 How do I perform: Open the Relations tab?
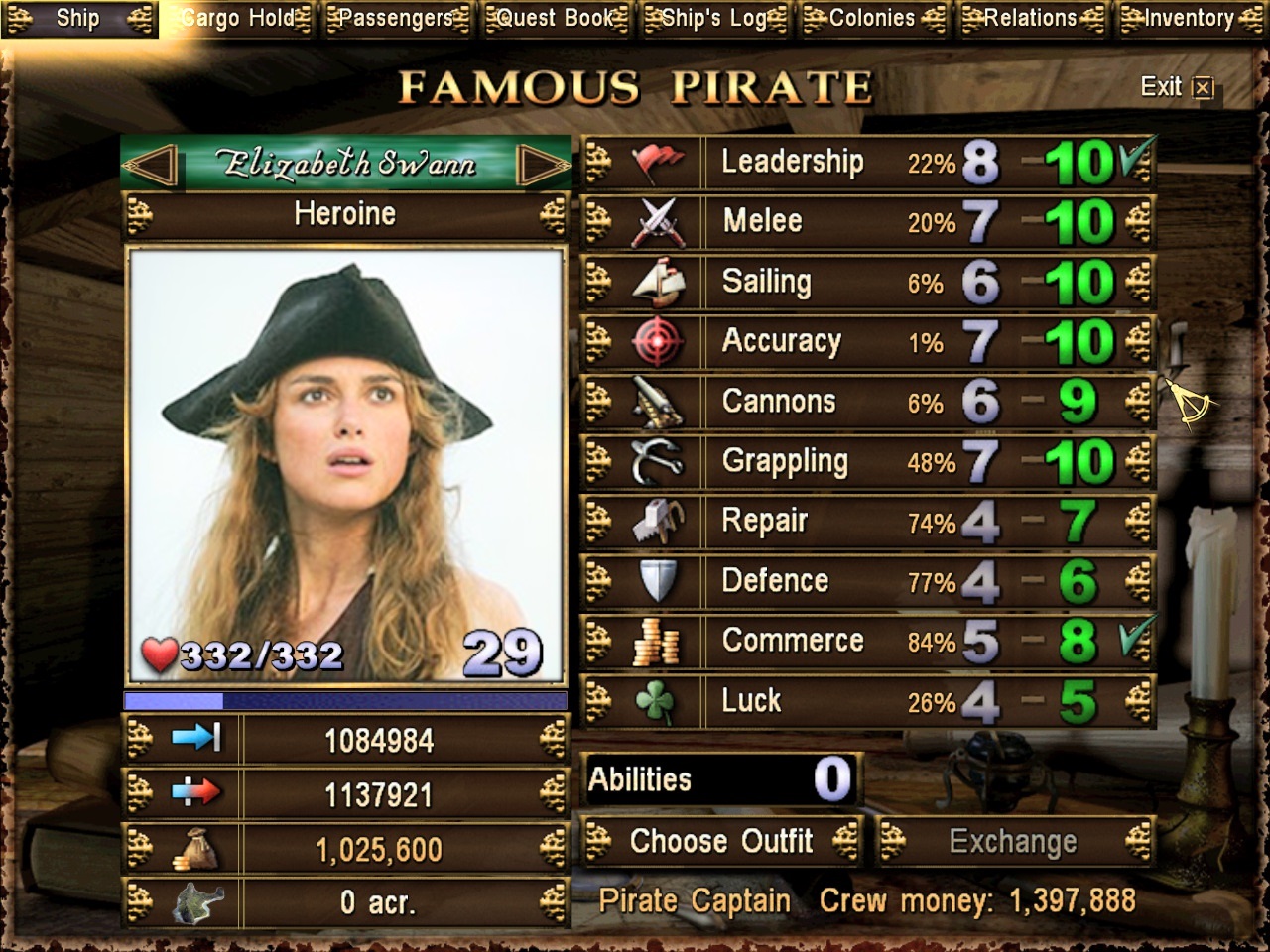[x=1031, y=18]
